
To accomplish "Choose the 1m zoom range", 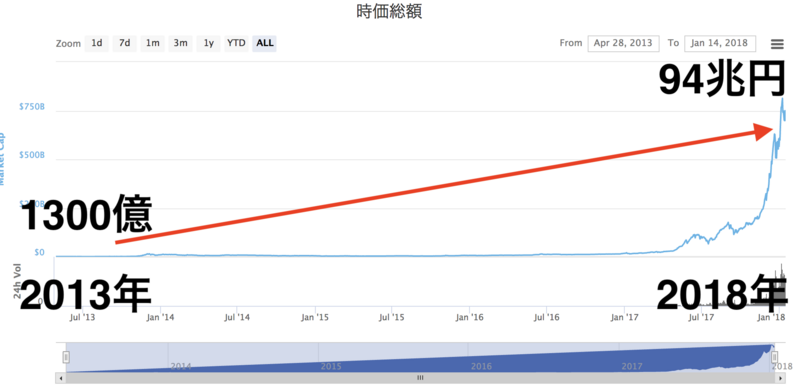I will pyautogui.click(x=153, y=43).
